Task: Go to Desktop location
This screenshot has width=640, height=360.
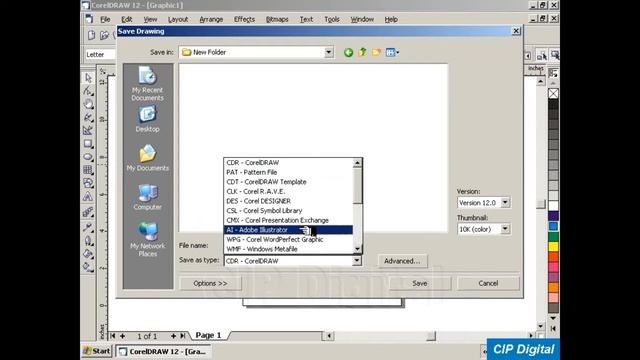Action: coord(147,119)
